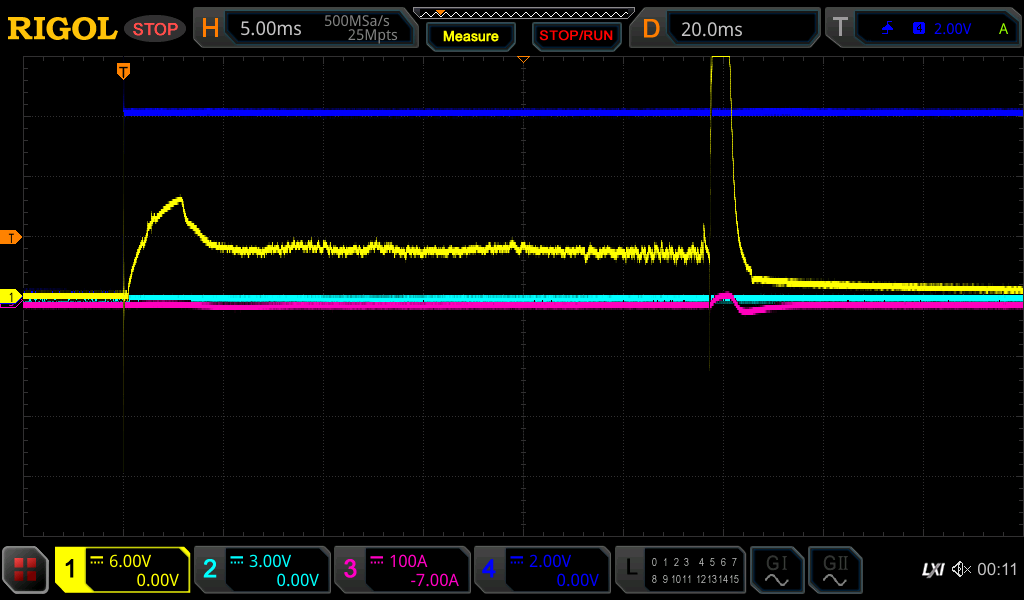Click channel 1 ground reference marker

12,297
